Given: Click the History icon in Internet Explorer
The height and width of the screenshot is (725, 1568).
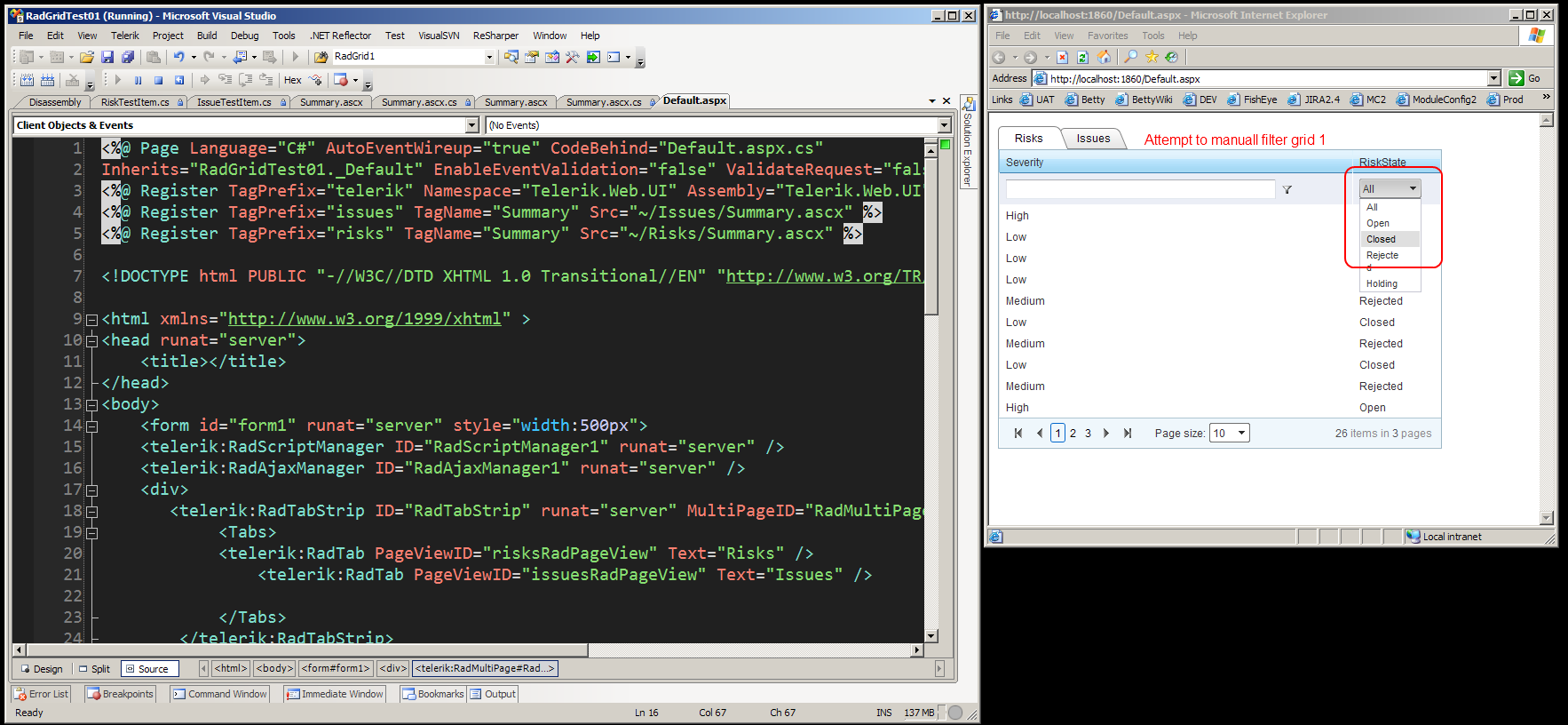Looking at the screenshot, I should tap(1172, 57).
